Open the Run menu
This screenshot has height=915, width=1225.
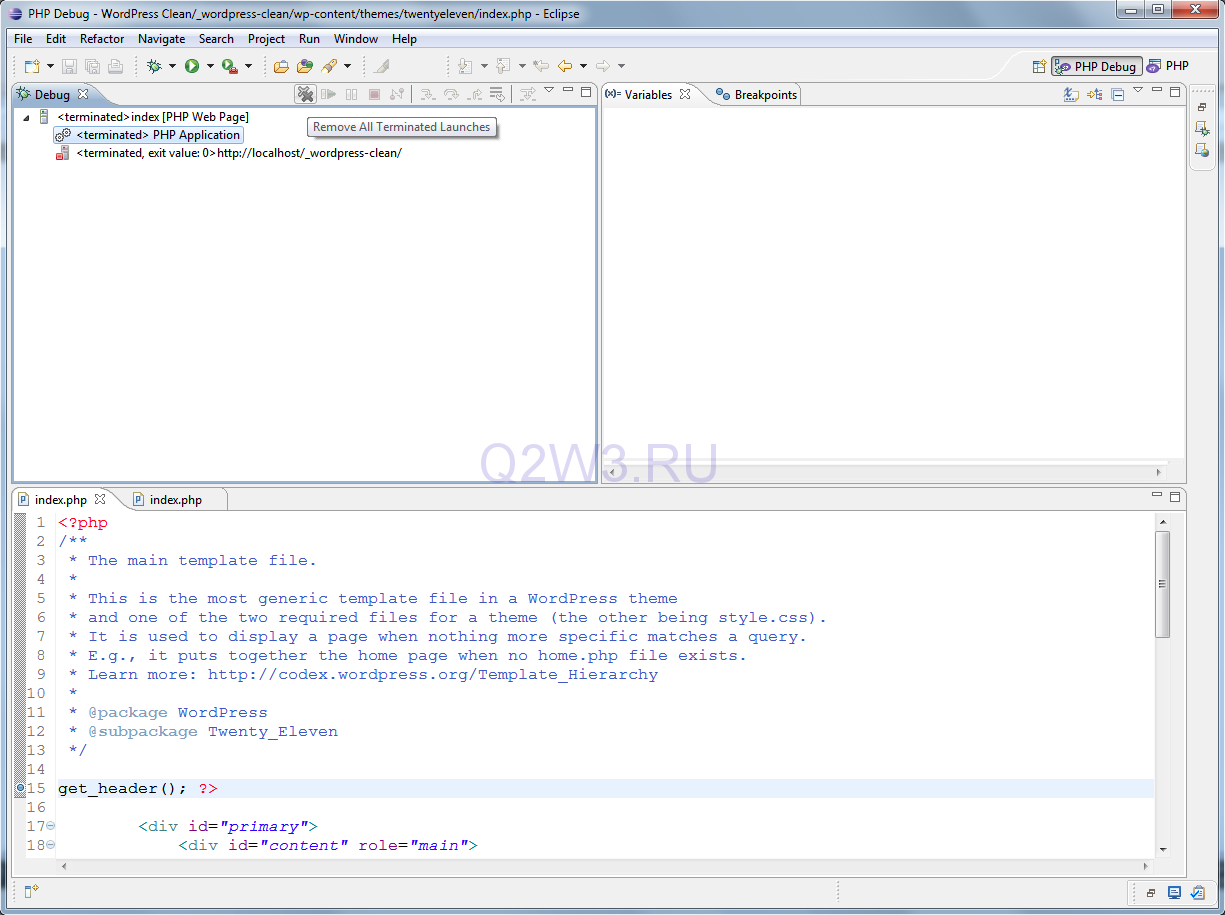pyautogui.click(x=309, y=39)
